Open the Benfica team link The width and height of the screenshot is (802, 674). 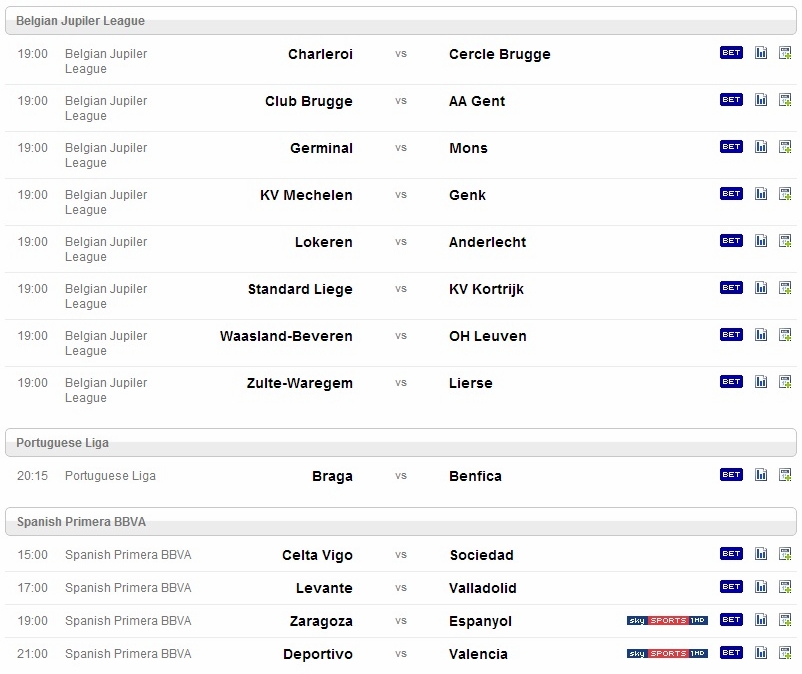(x=475, y=476)
